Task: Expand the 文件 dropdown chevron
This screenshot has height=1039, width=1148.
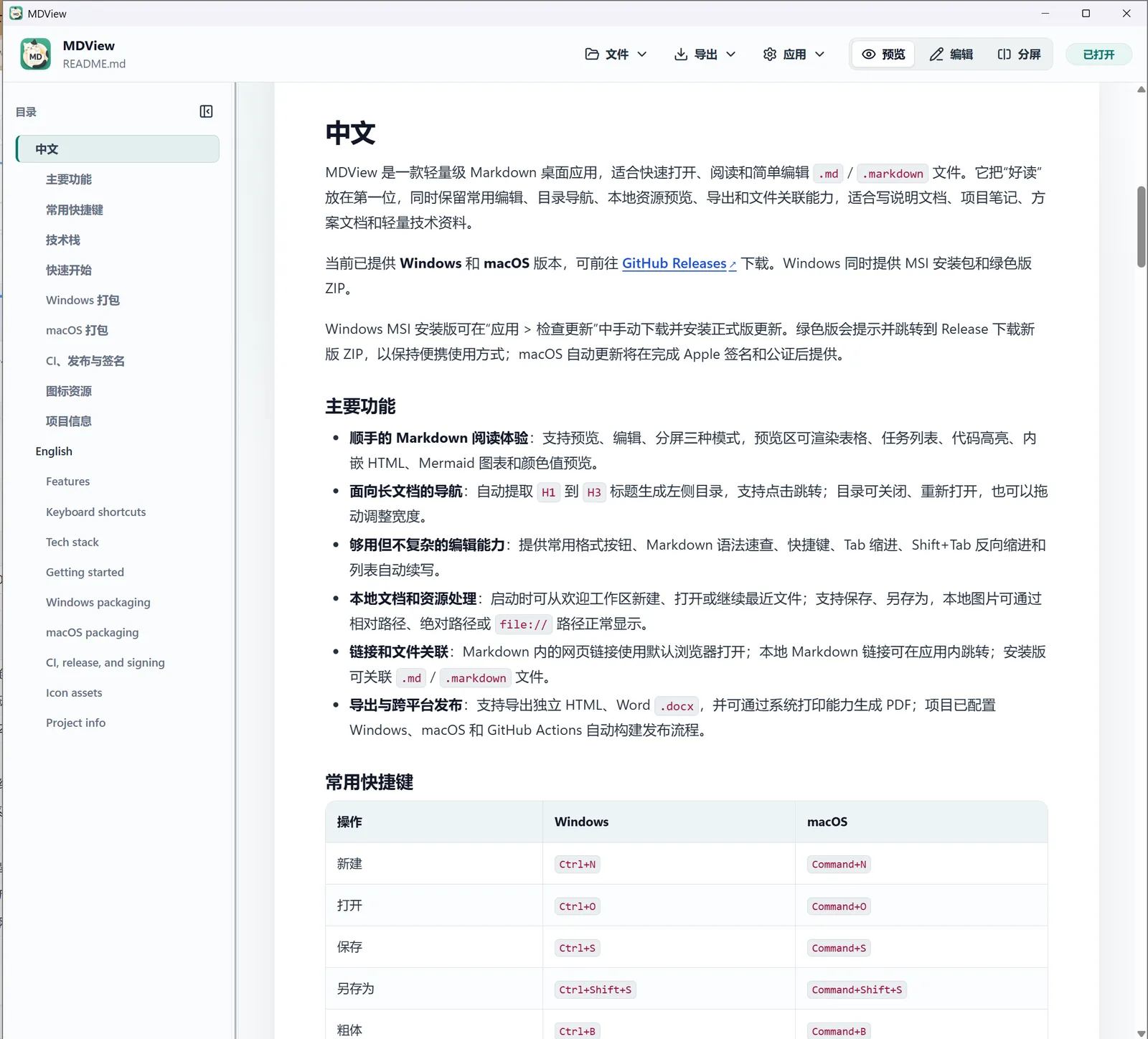Action: [642, 55]
